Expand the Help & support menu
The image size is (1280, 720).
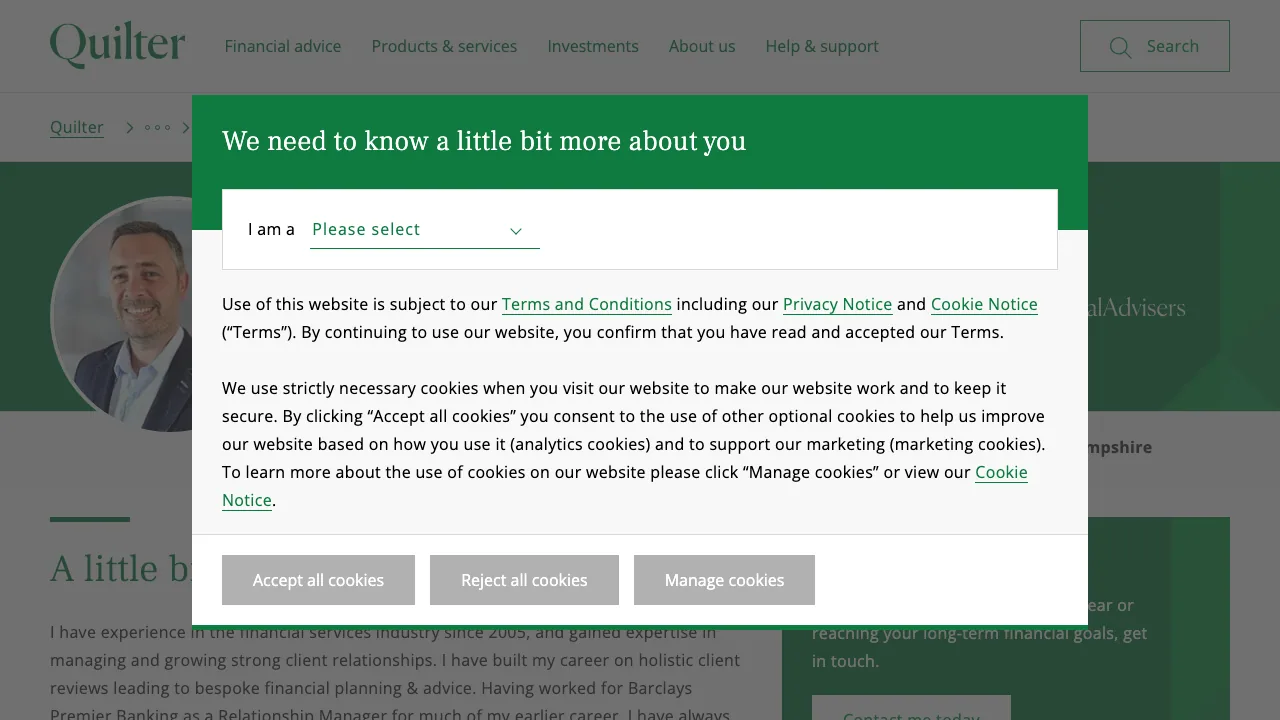pos(821,46)
